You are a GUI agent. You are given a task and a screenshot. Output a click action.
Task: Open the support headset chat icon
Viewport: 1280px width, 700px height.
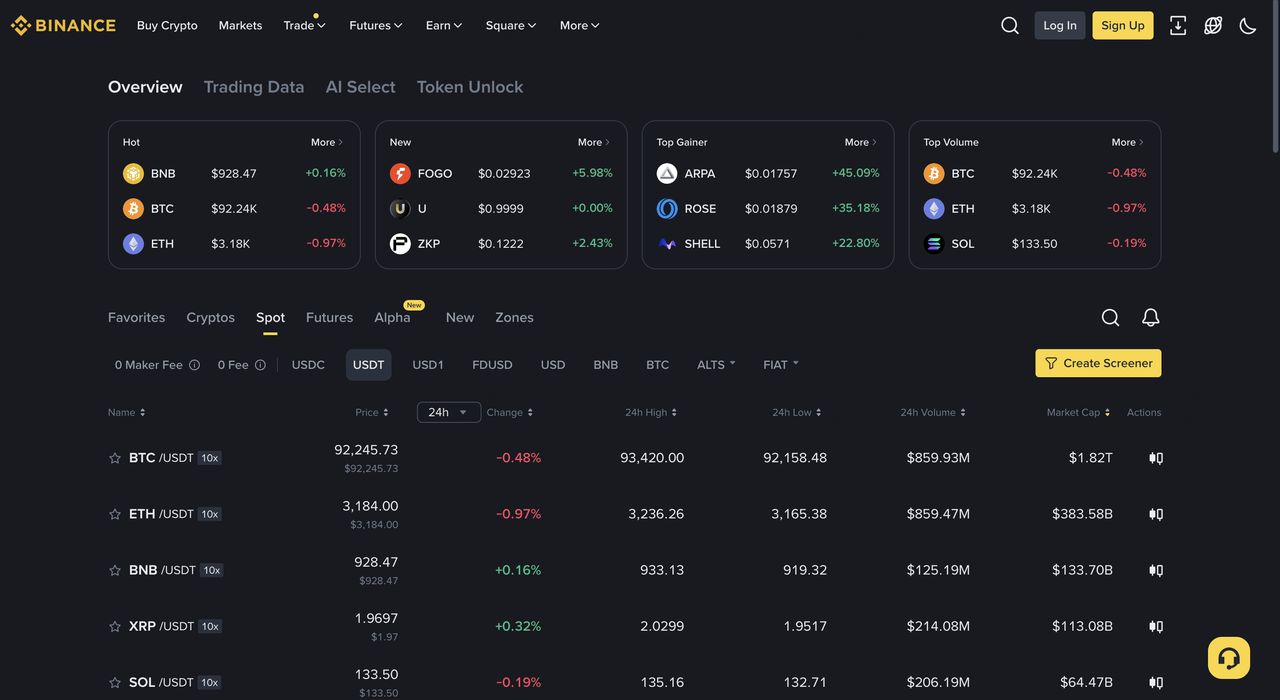click(x=1229, y=658)
